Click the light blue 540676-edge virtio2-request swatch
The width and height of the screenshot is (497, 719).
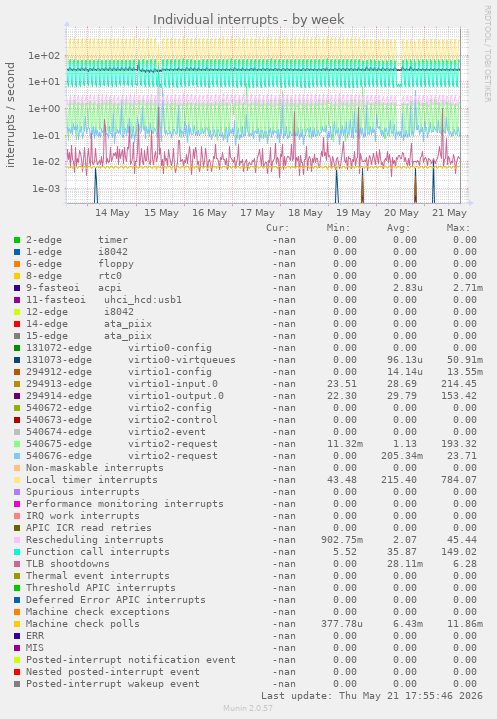17,456
